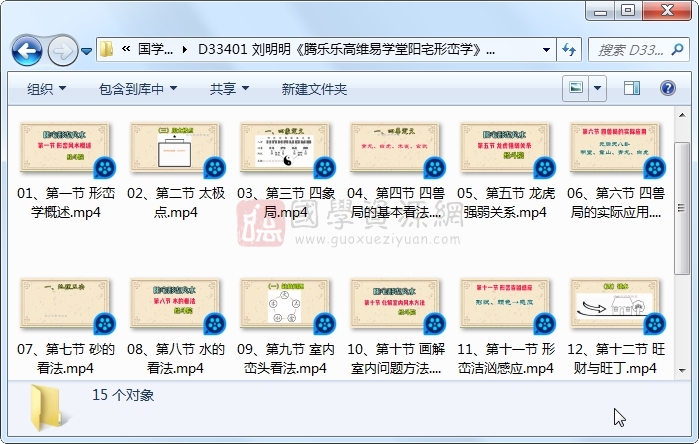Open the recent pages dropdown arrow

(86, 52)
